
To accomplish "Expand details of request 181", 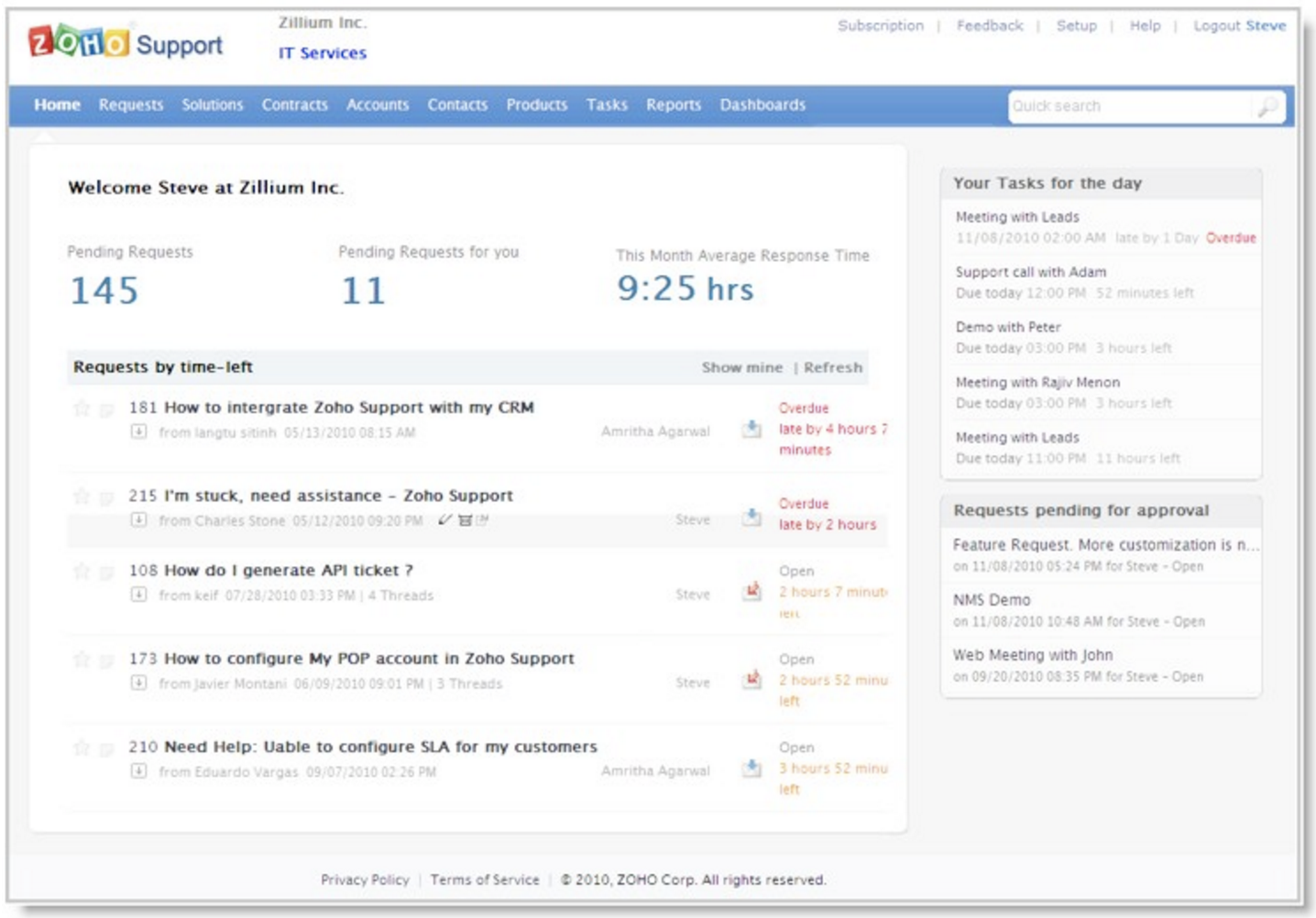I will click(x=138, y=432).
